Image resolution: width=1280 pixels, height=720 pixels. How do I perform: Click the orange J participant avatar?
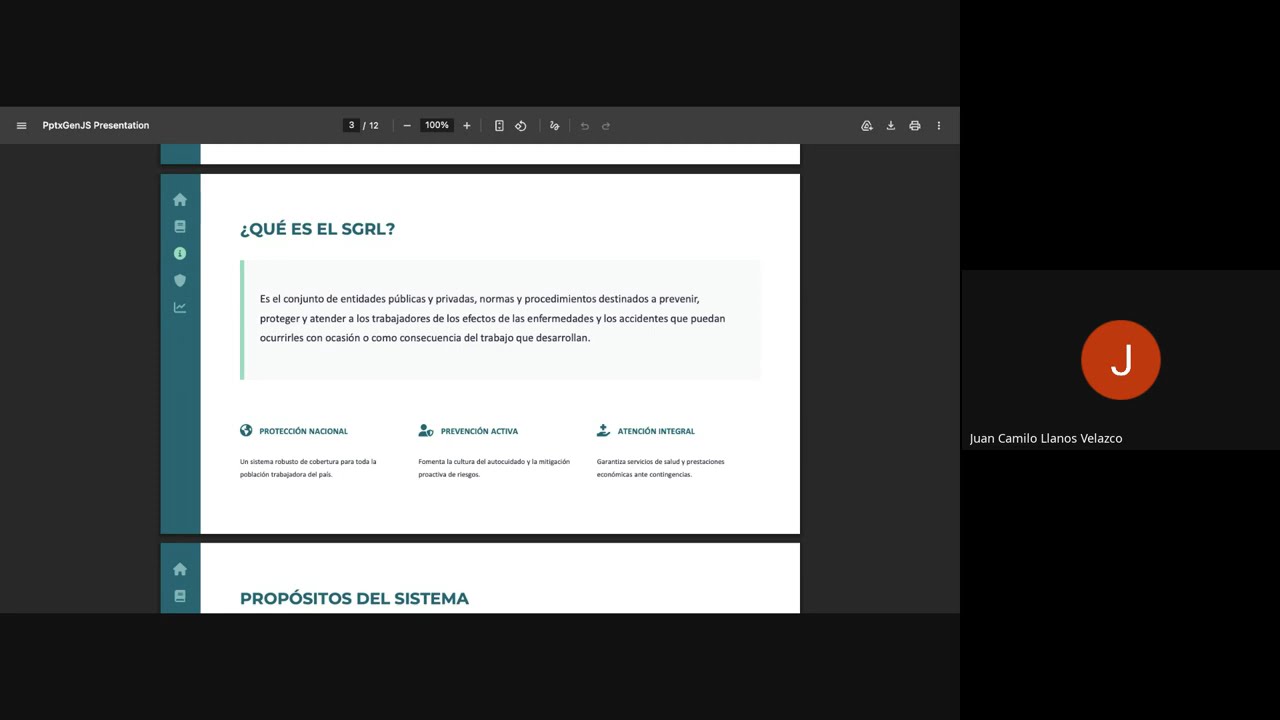[x=1121, y=360]
